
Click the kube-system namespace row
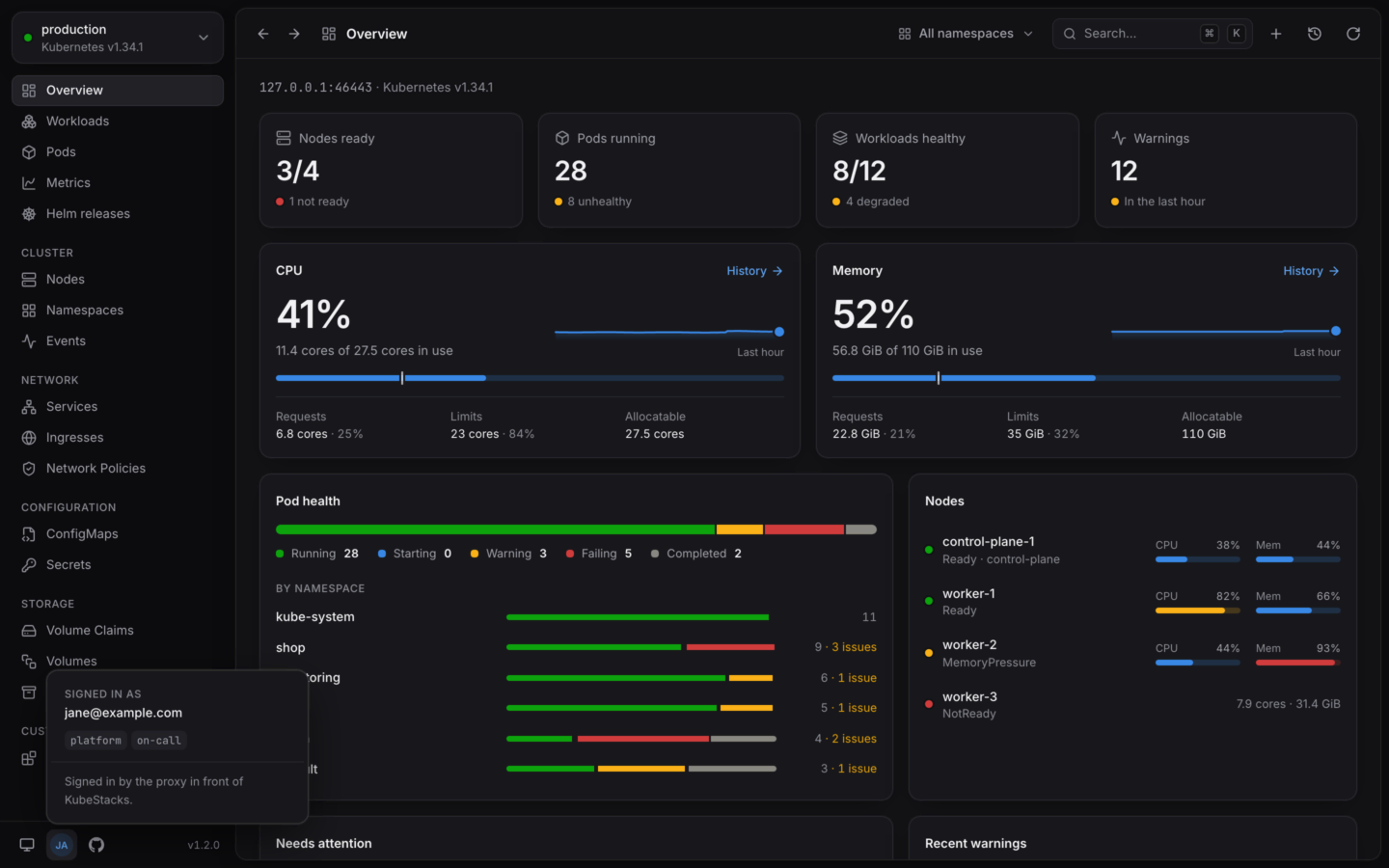tap(576, 617)
